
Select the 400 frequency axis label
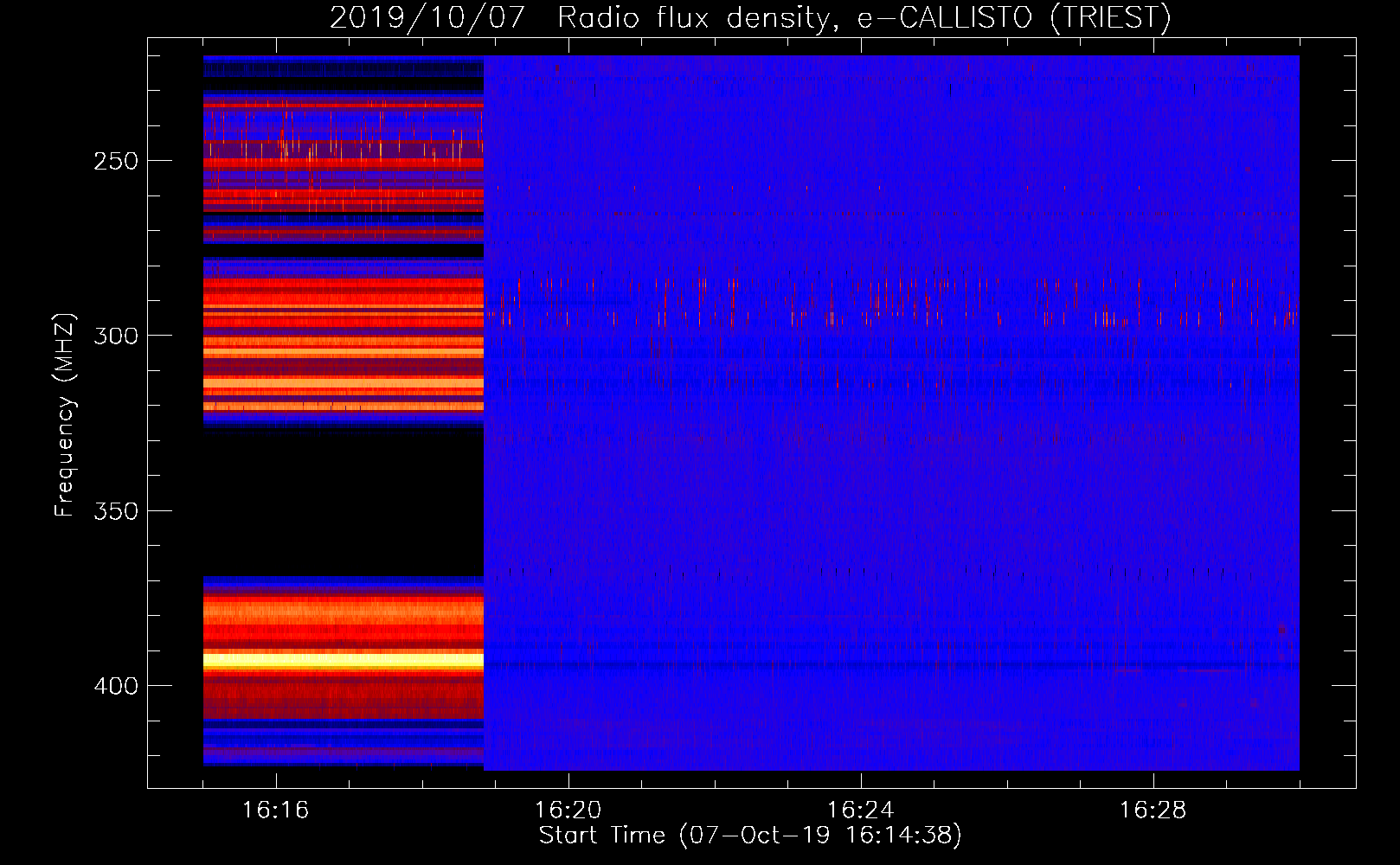point(116,686)
